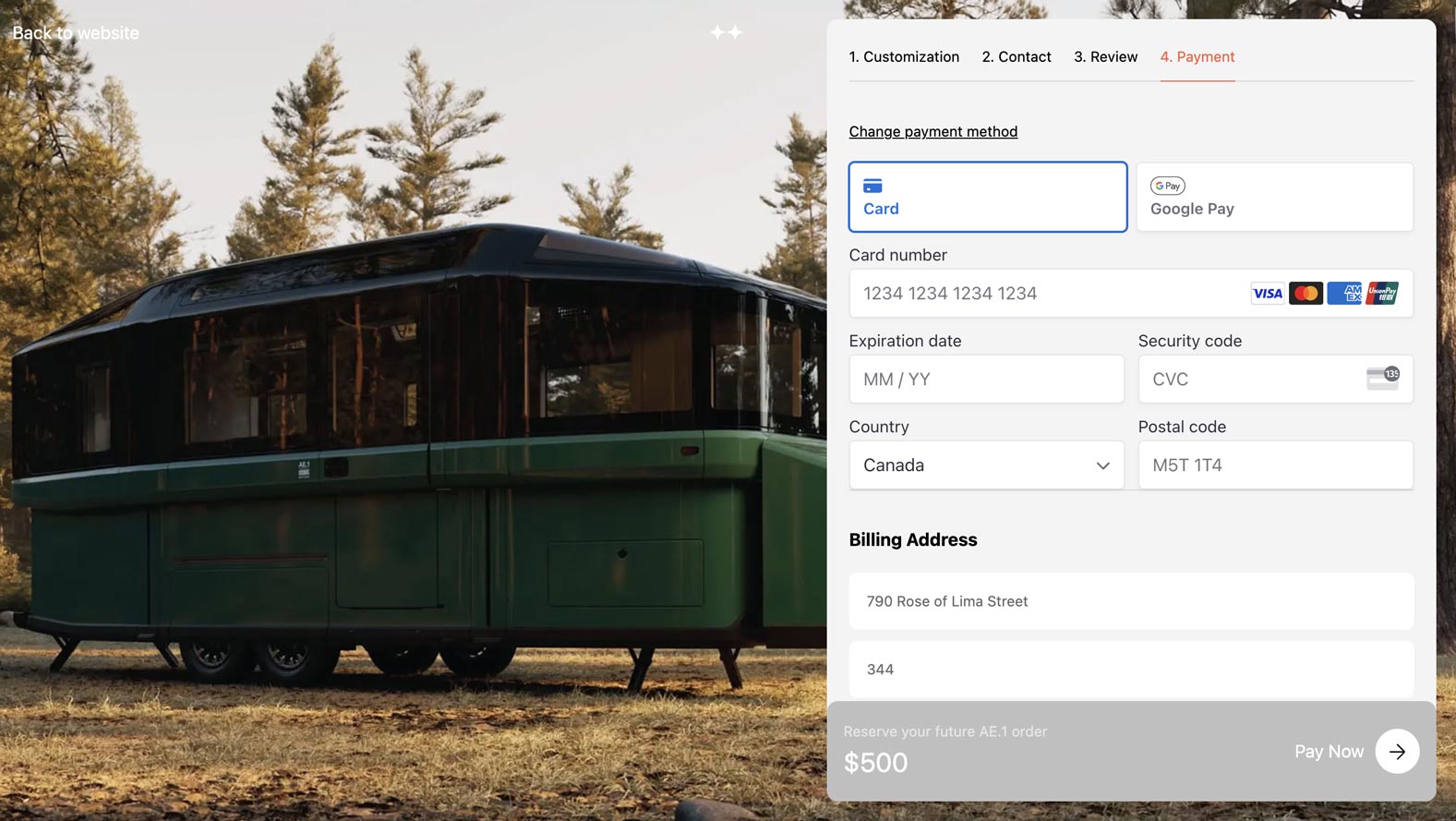The image size is (1456, 821).
Task: Open the Review step tab
Action: tap(1105, 57)
